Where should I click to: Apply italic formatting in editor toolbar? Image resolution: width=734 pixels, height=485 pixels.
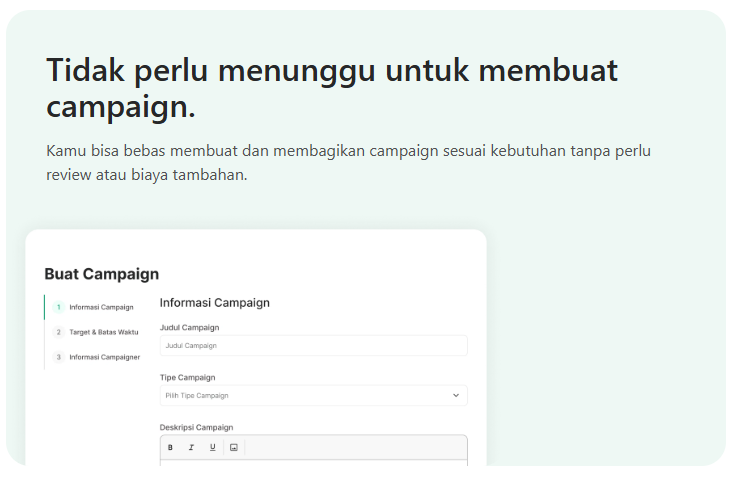(191, 448)
